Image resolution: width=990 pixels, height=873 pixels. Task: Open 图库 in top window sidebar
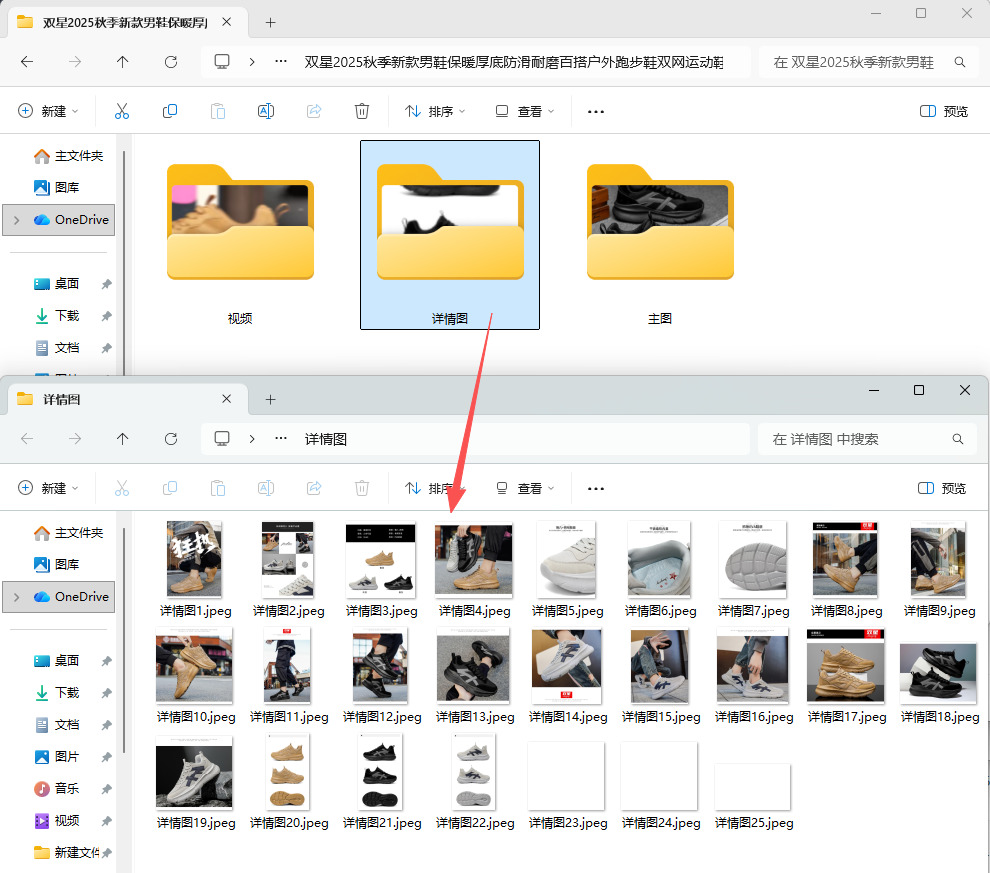(57, 187)
